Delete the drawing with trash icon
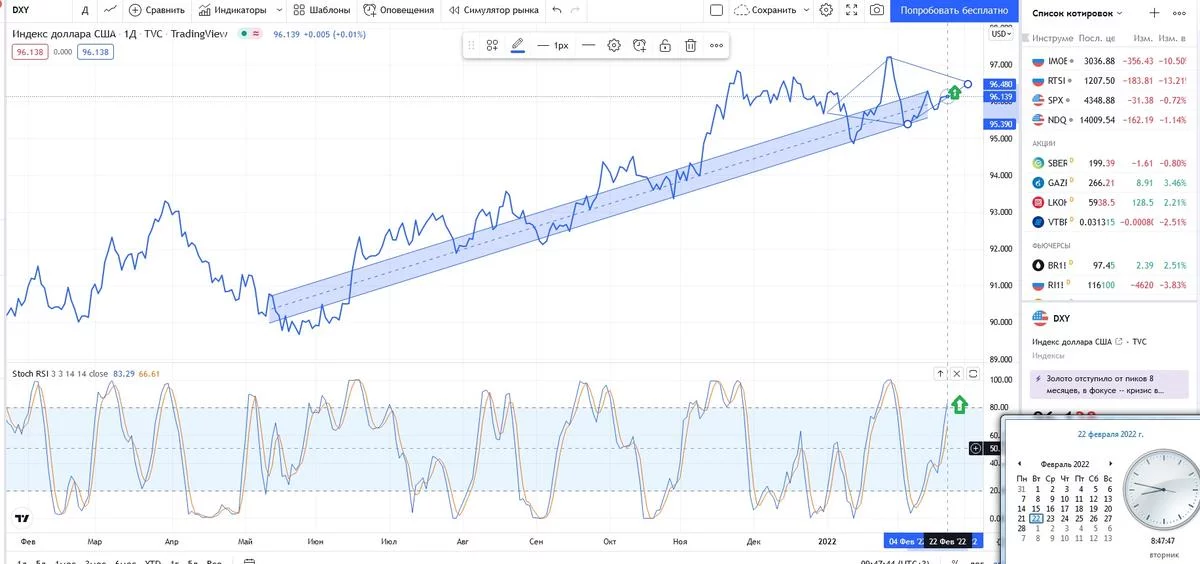Image resolution: width=1200 pixels, height=564 pixels. tap(691, 45)
